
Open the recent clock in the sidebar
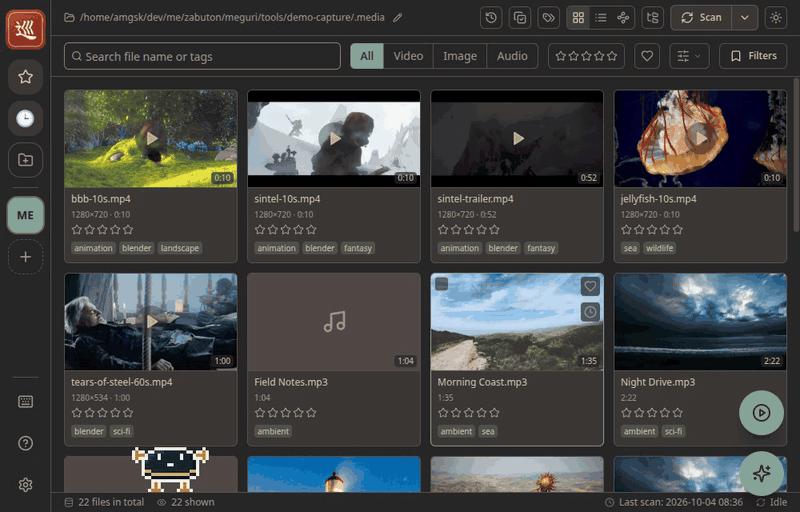26,118
